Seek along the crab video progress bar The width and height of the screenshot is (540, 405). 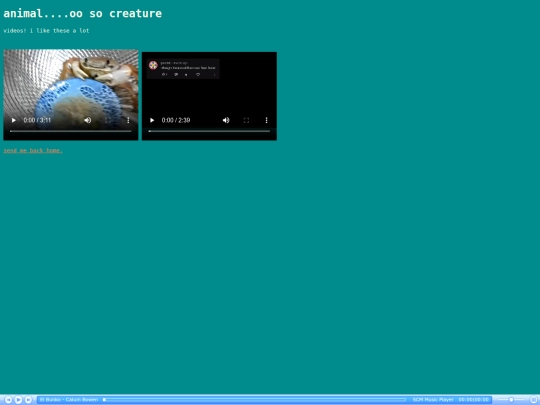coord(71,131)
